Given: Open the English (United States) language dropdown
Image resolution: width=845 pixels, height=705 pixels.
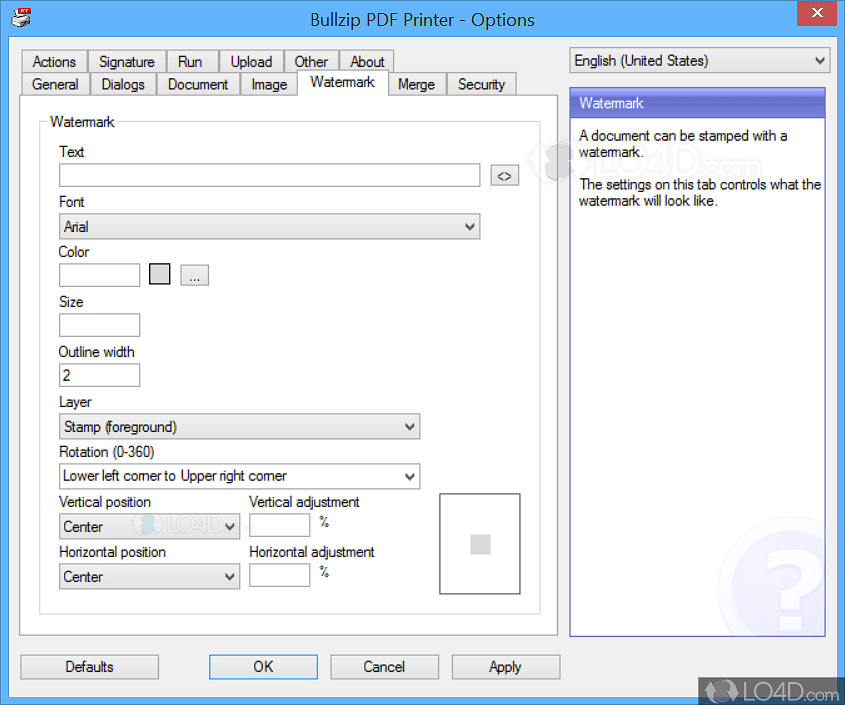Looking at the screenshot, I should pyautogui.click(x=699, y=60).
